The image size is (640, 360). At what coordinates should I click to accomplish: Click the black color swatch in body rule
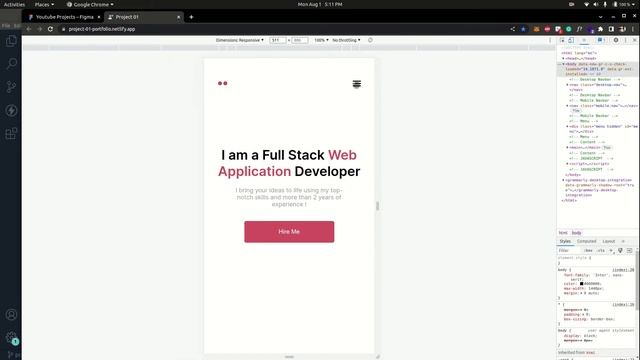click(581, 284)
